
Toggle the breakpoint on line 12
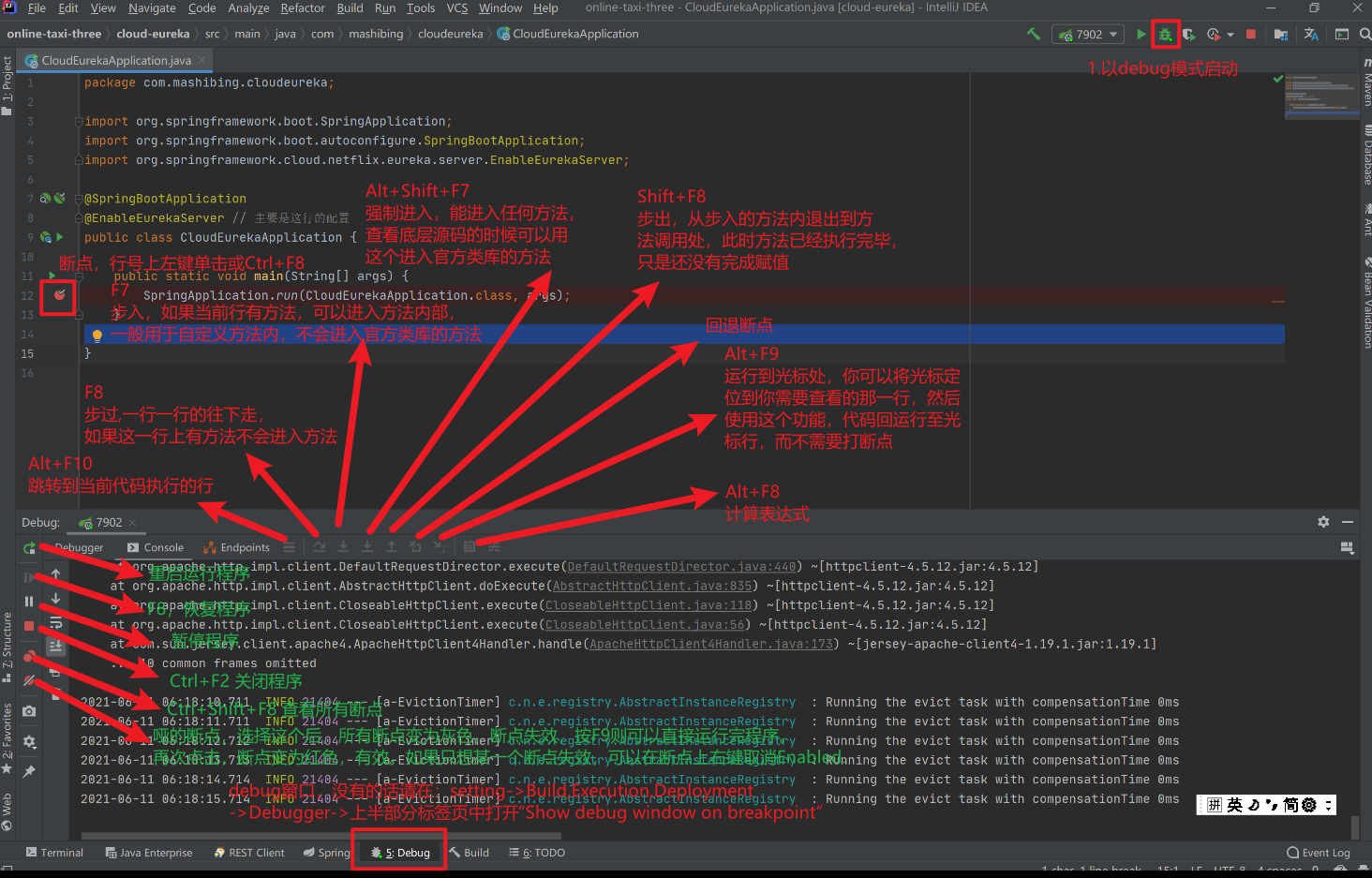click(59, 295)
